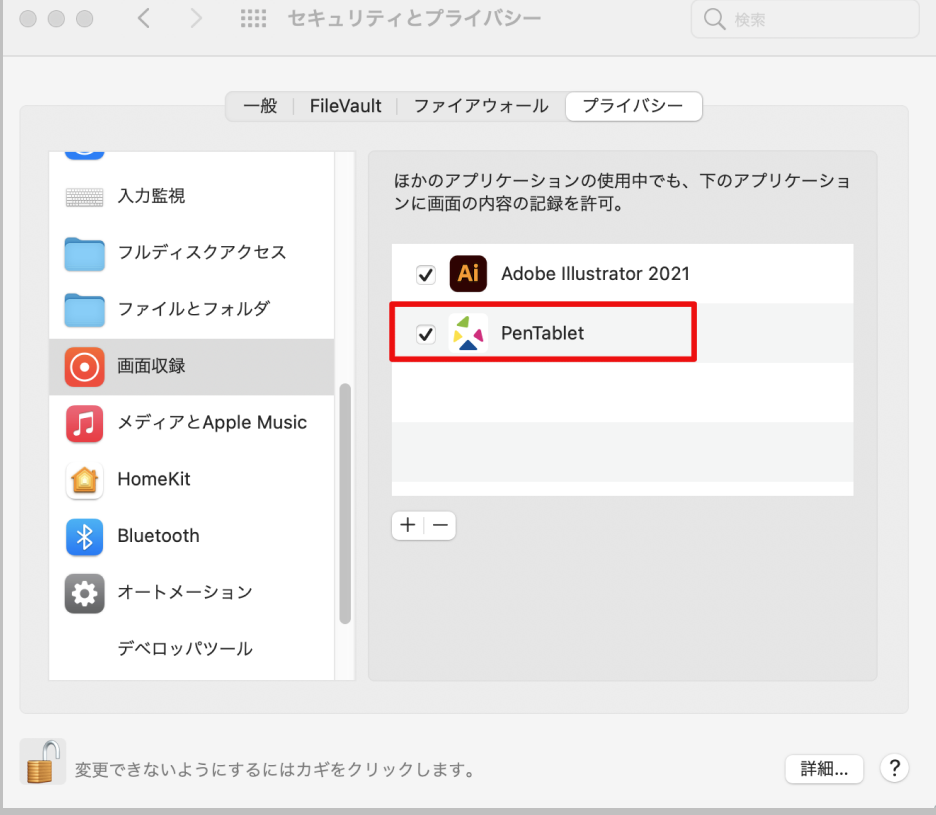
Task: Uncheck PenTablet screen recording permission
Action: pos(426,334)
